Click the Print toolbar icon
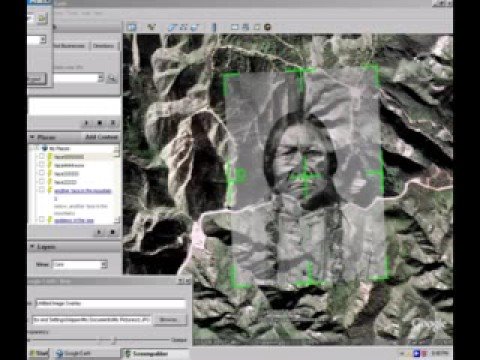 246,27
